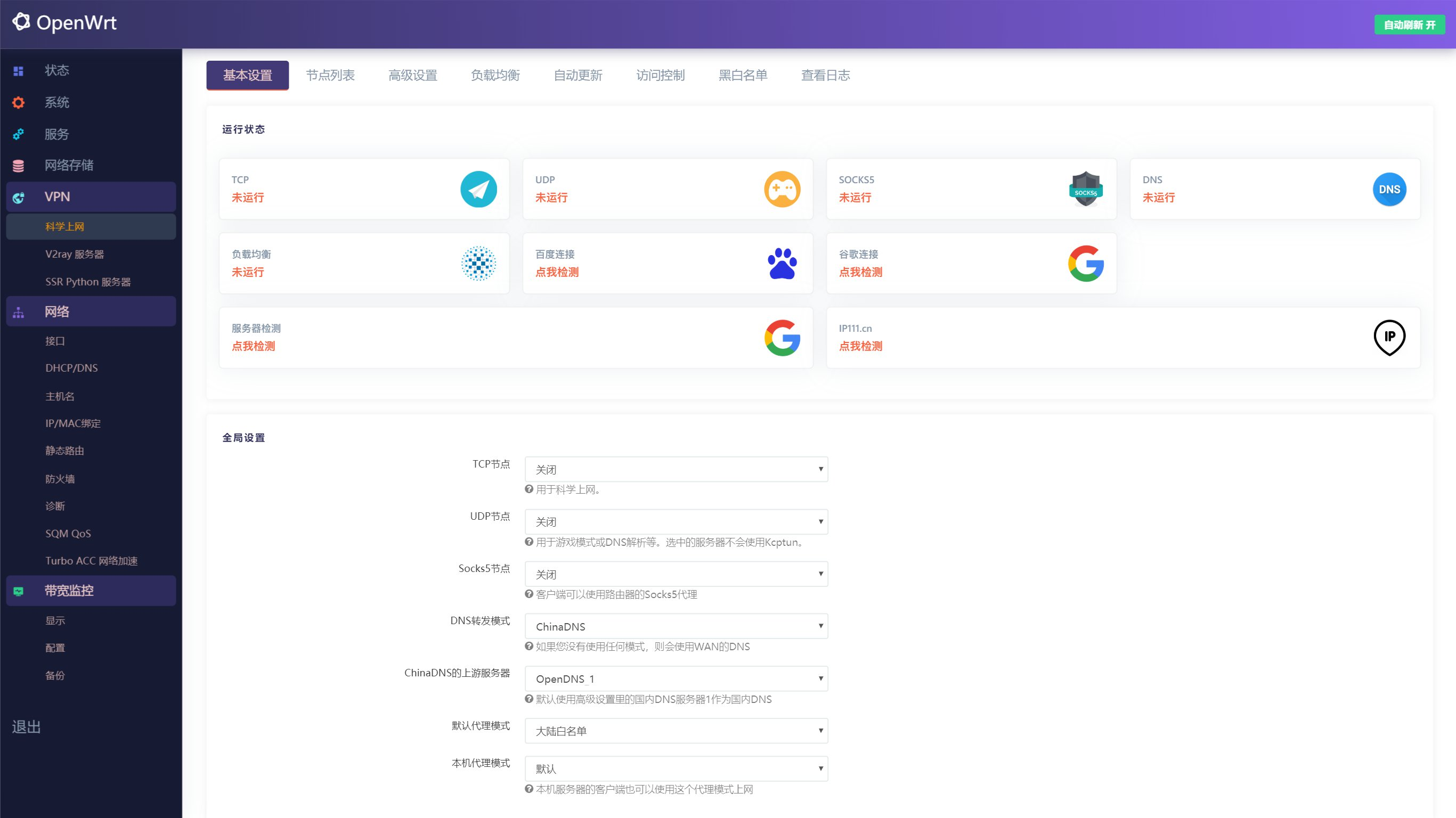Screen dimensions: 1456x818
Task: Click the Google icon in 谷歌连接 card
Action: tap(1086, 263)
